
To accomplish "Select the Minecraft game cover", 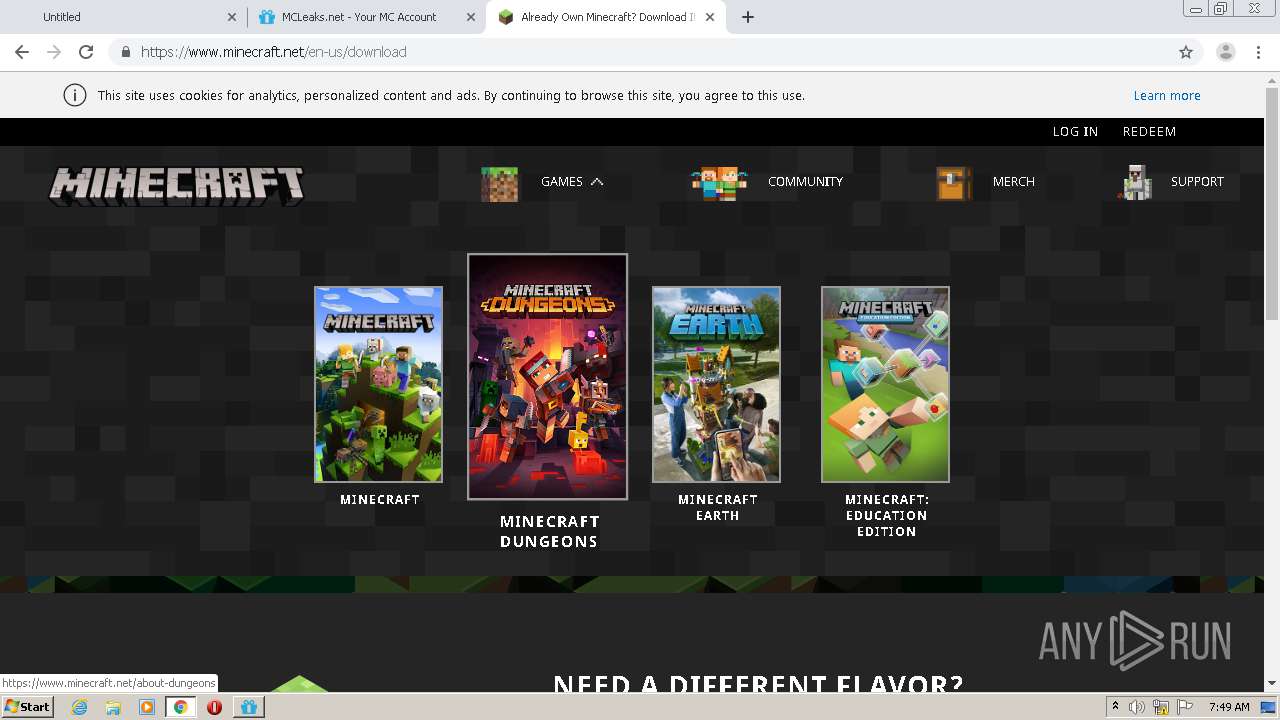I will pyautogui.click(x=378, y=385).
